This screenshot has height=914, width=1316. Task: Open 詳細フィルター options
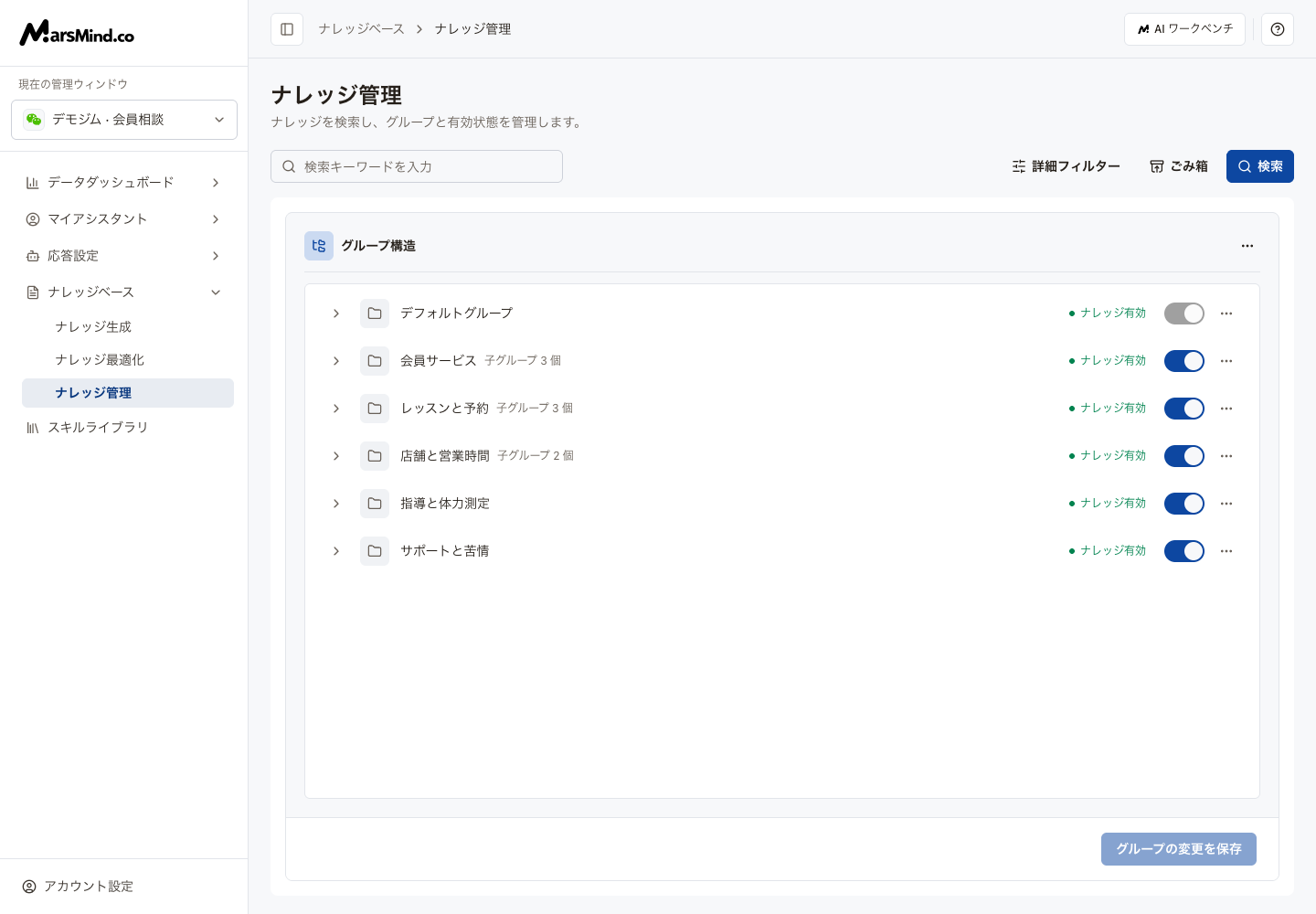pos(1066,166)
